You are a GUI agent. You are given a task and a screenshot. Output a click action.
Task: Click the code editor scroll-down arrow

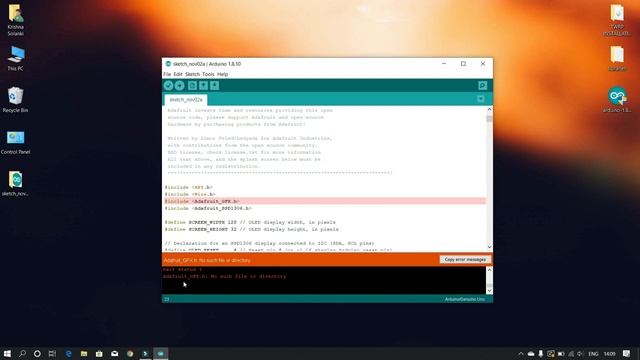click(x=489, y=247)
